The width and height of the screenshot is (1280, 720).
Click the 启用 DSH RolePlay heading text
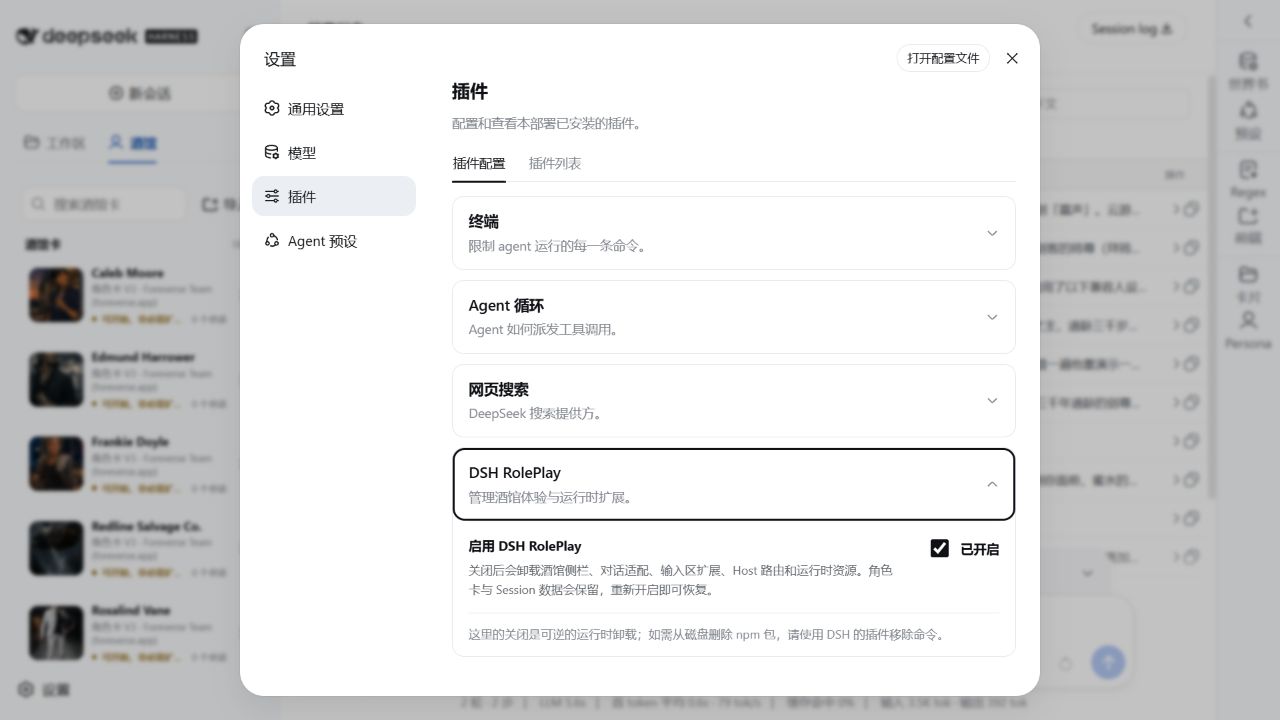pyautogui.click(x=525, y=546)
